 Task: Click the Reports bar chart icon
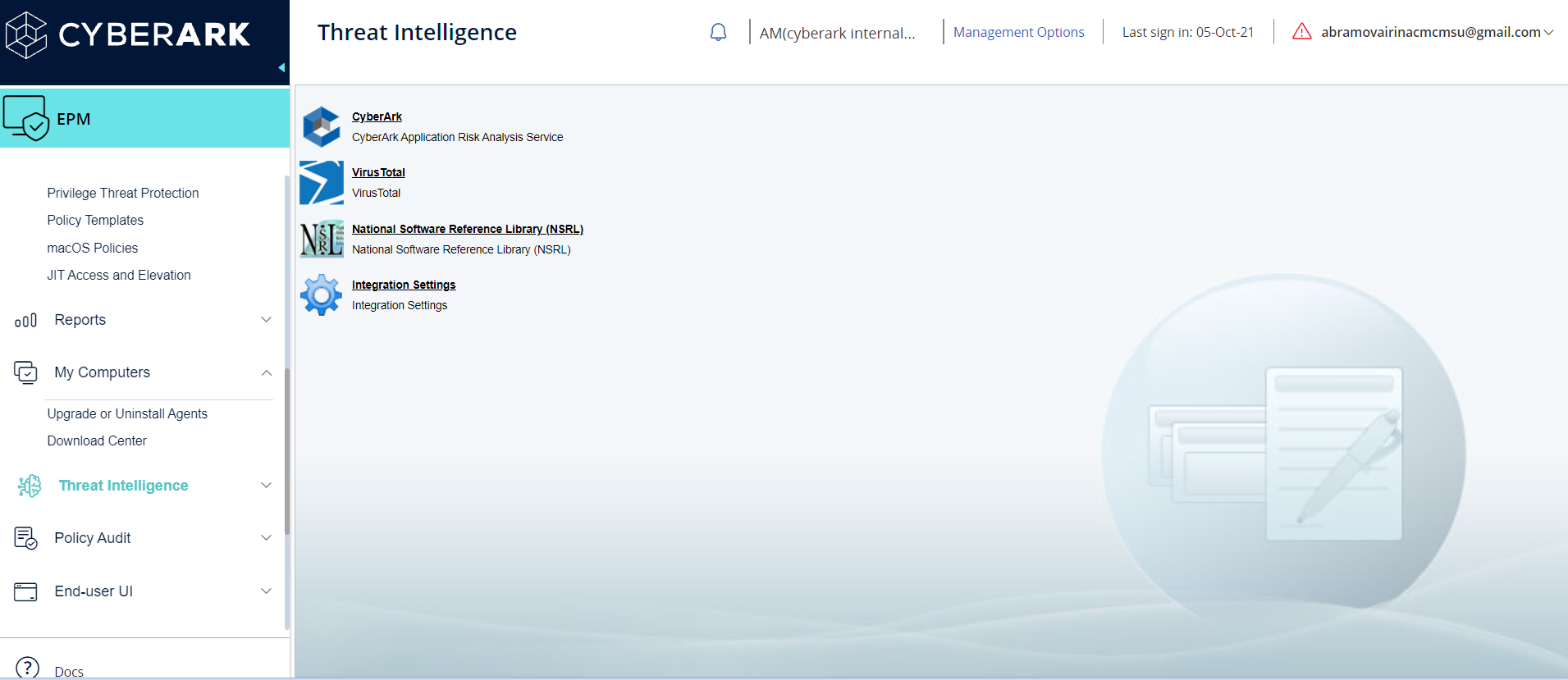click(25, 320)
